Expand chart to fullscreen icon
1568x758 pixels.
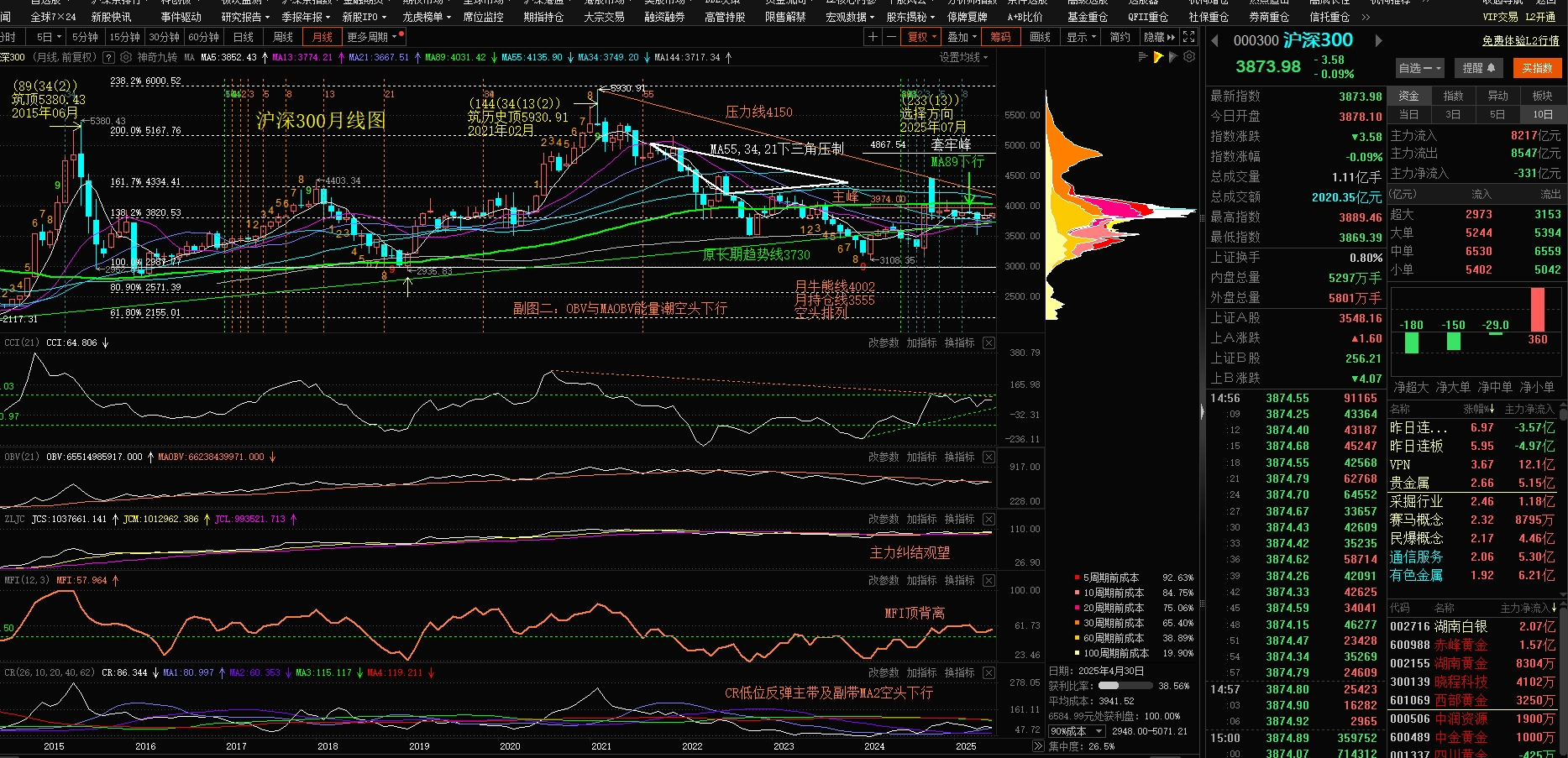[1188, 37]
